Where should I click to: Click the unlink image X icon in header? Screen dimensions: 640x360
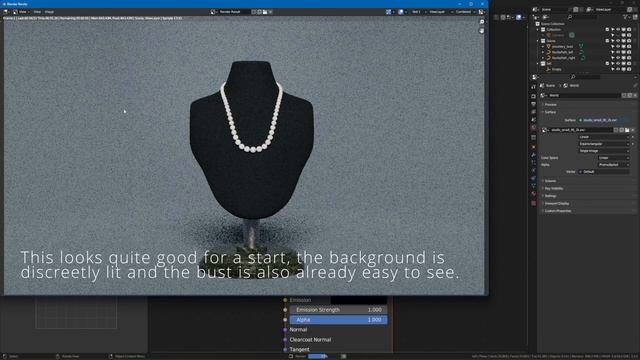pos(270,12)
